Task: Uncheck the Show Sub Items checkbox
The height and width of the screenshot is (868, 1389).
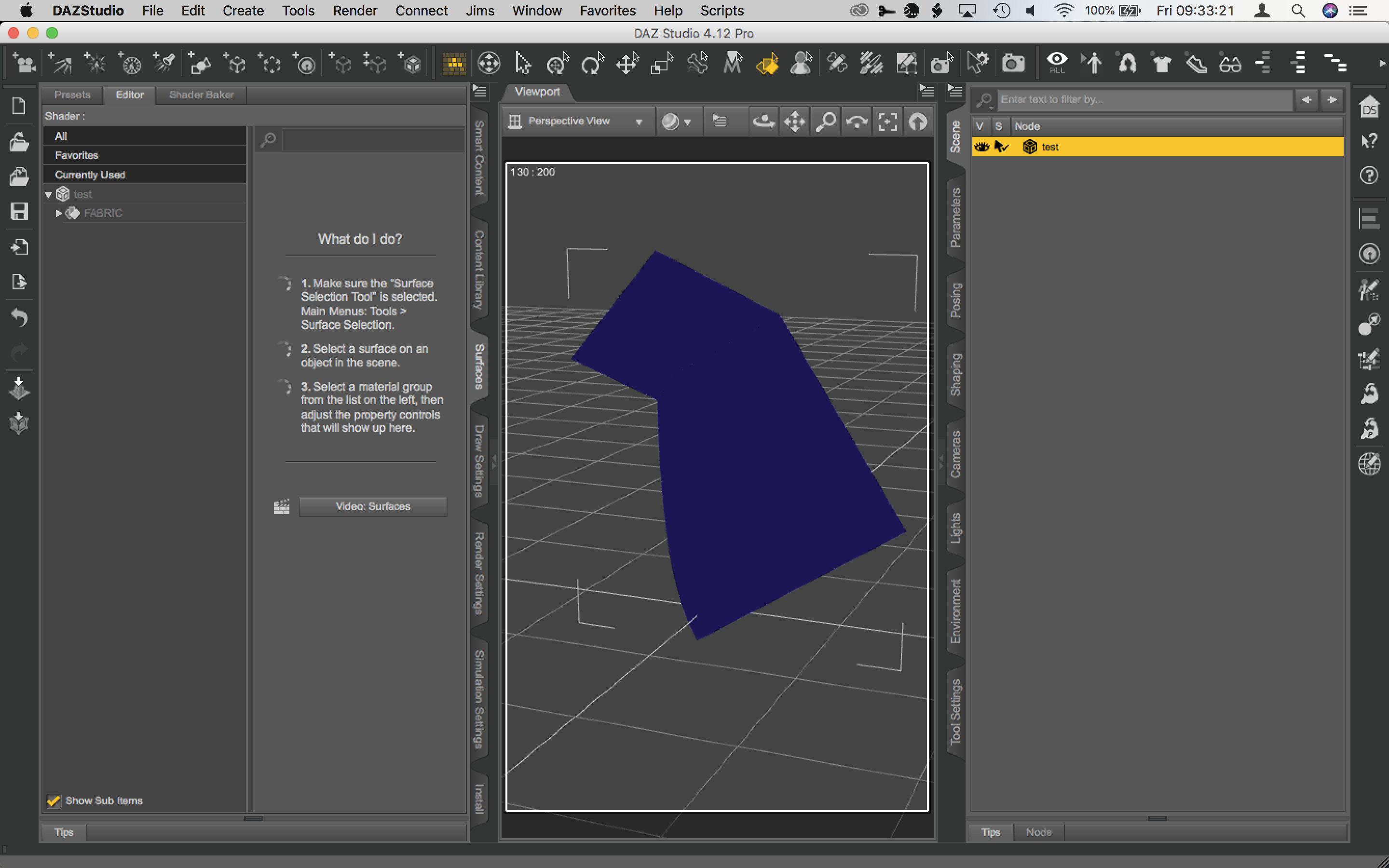Action: click(54, 800)
